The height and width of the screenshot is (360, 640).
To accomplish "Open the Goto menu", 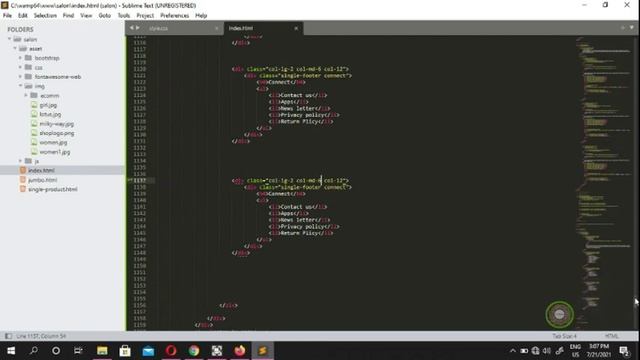I will click(x=104, y=16).
